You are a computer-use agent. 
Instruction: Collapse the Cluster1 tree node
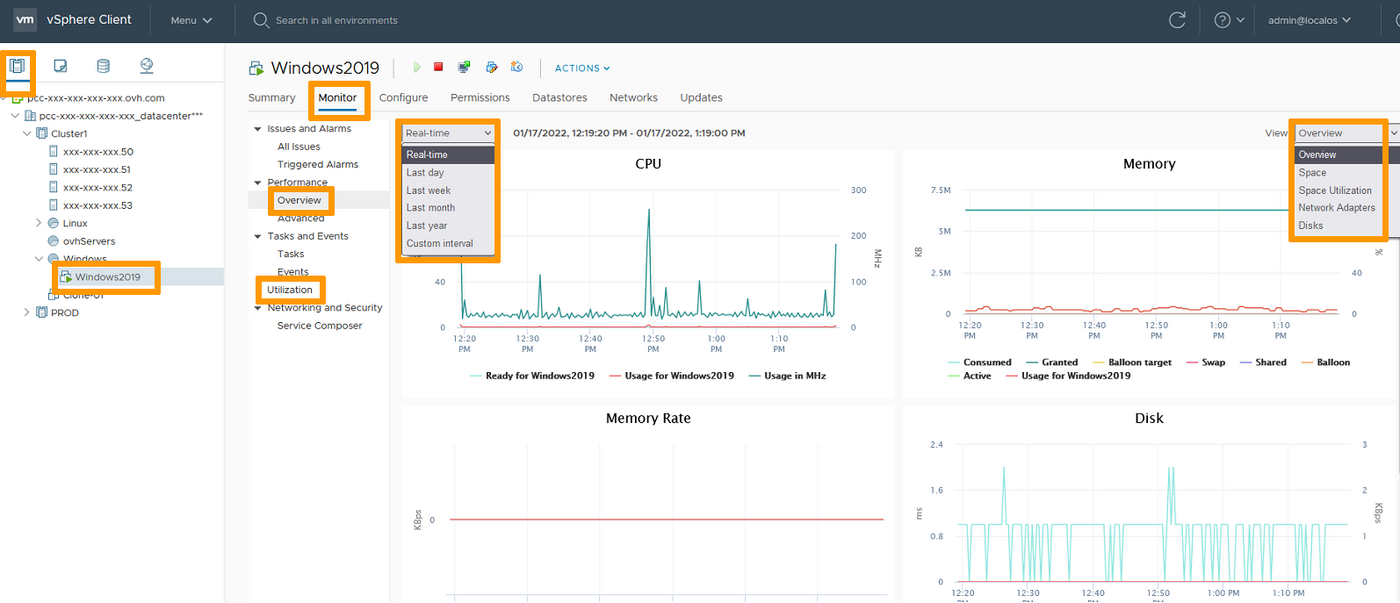[x=28, y=133]
